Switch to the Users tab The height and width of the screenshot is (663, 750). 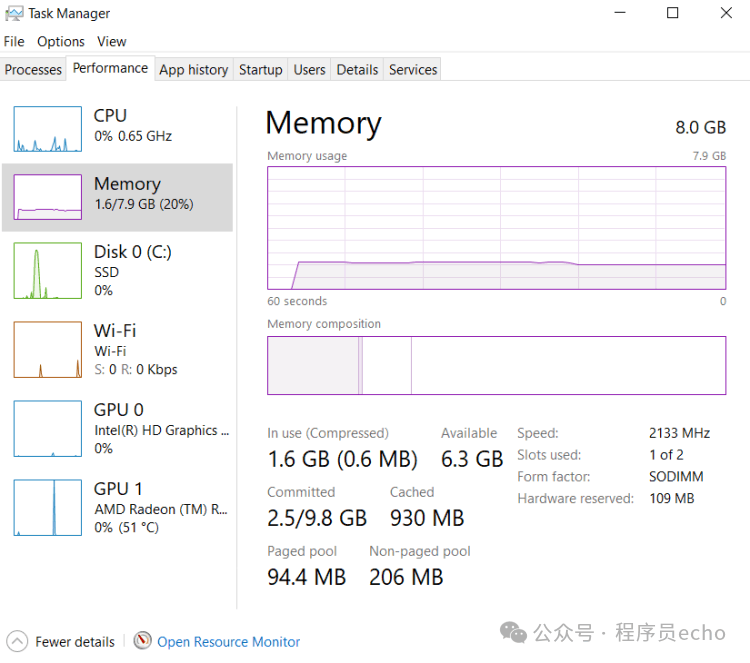(309, 69)
